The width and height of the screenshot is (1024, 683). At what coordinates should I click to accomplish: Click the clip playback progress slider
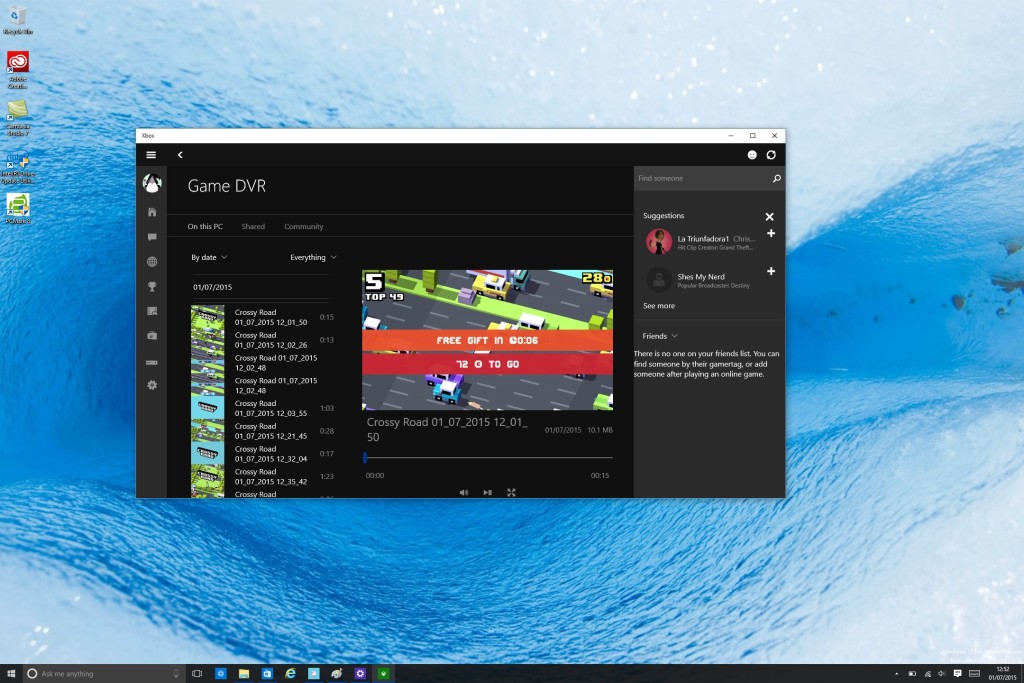[x=487, y=458]
